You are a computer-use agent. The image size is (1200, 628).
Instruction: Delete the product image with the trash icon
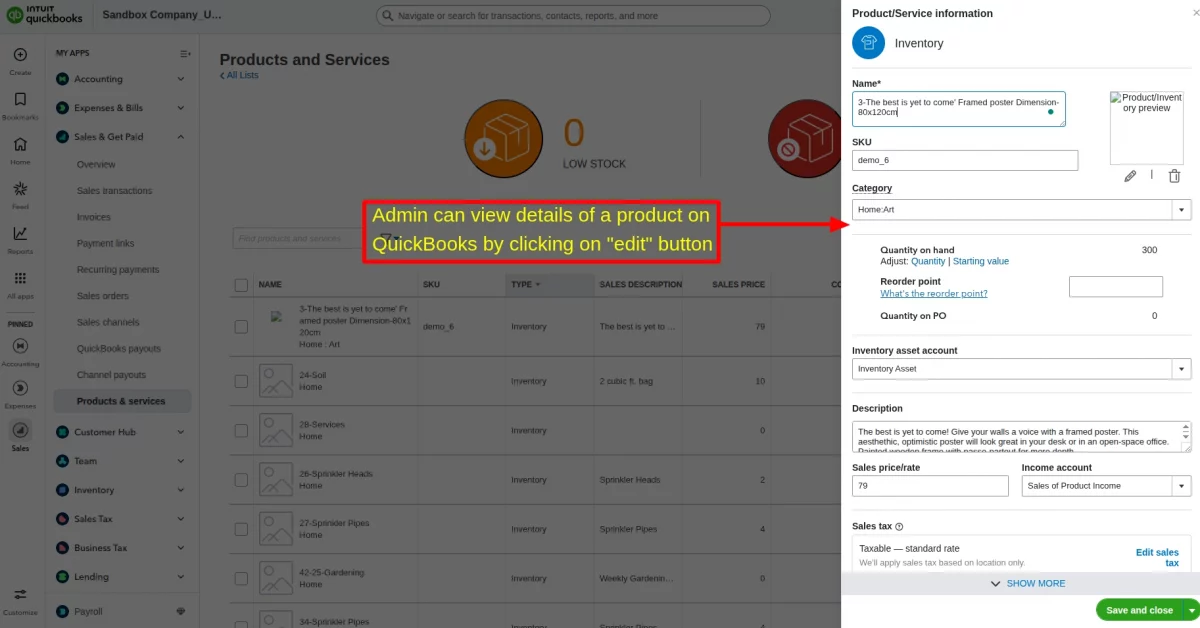[x=1174, y=175]
